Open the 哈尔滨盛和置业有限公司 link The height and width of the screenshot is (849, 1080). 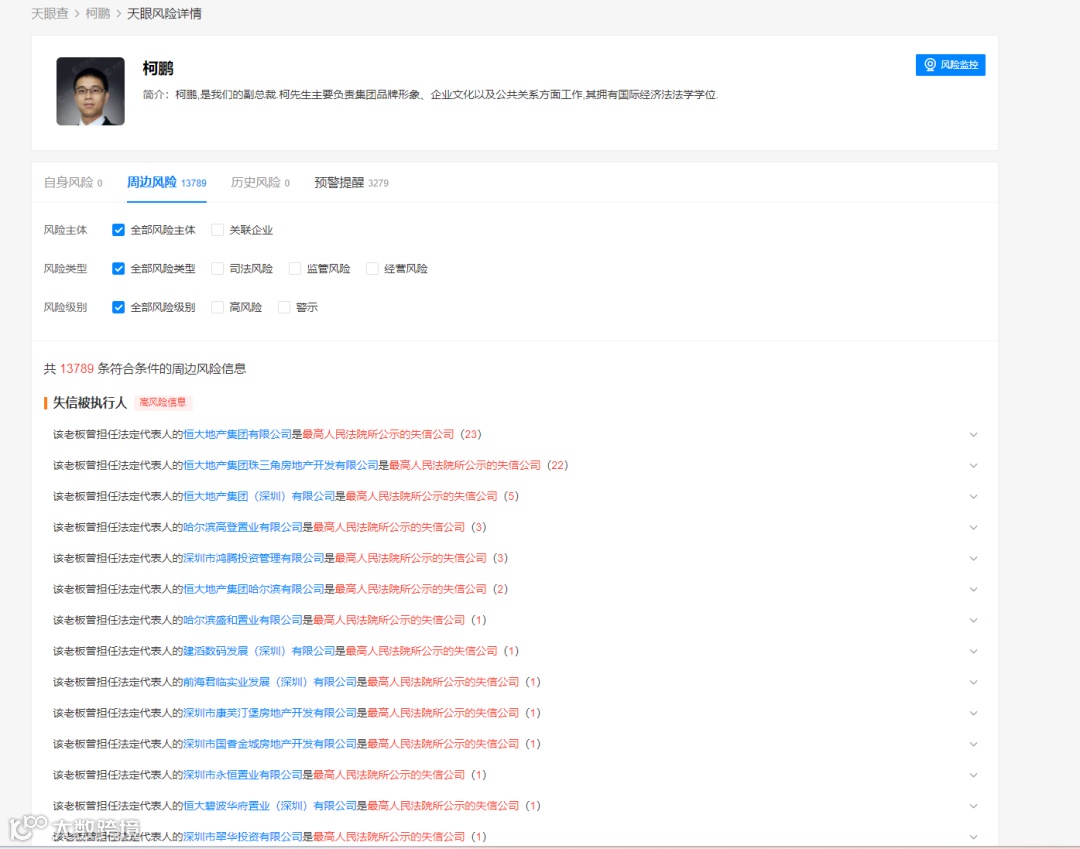[243, 620]
